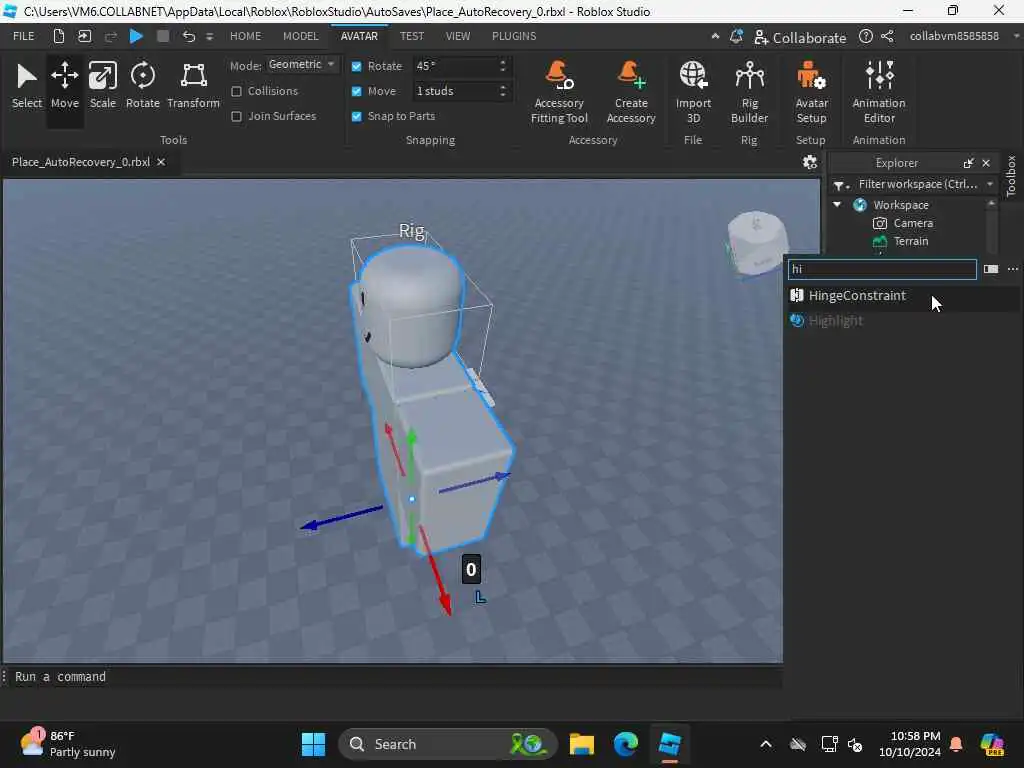Activate the Move tool
The height and width of the screenshot is (768, 1024).
[65, 86]
